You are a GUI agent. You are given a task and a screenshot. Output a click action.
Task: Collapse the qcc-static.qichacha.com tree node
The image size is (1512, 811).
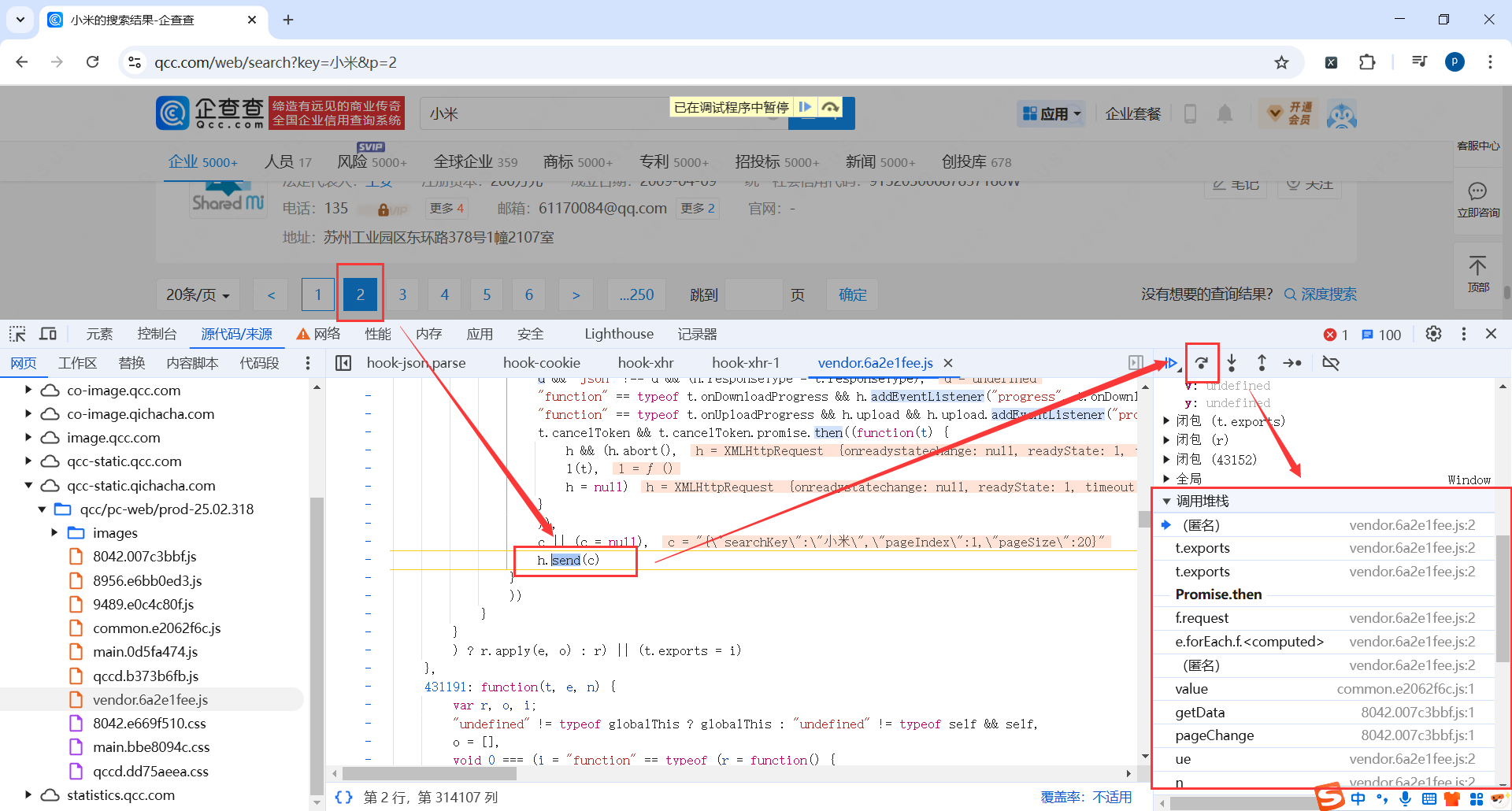point(28,485)
